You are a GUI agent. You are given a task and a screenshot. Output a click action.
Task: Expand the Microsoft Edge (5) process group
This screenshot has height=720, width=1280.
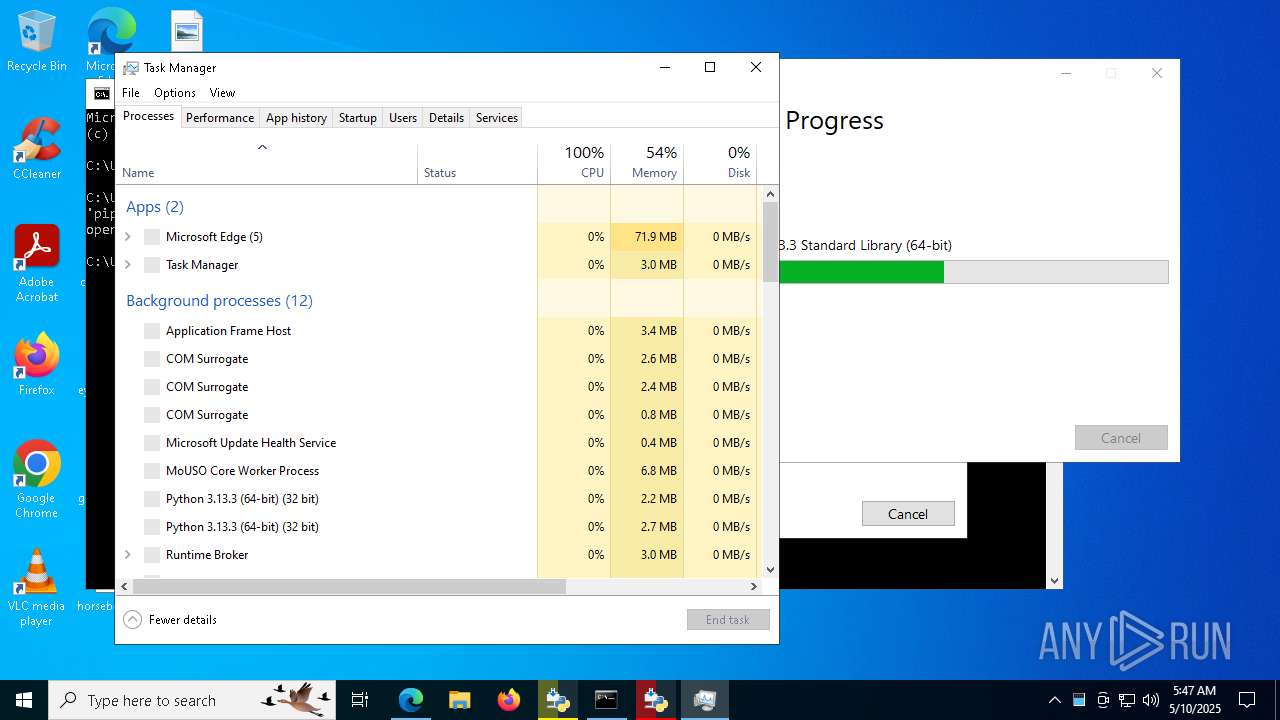coord(127,237)
